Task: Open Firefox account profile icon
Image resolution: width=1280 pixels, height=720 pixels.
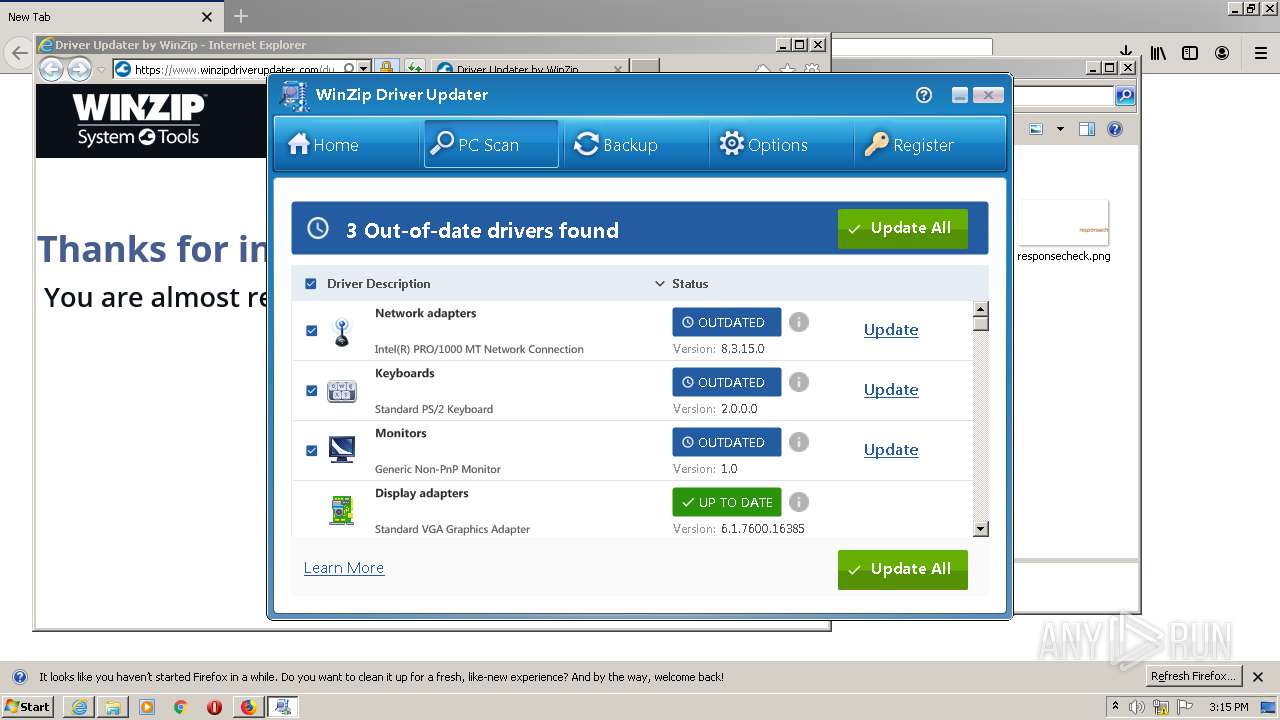Action: pos(1222,53)
